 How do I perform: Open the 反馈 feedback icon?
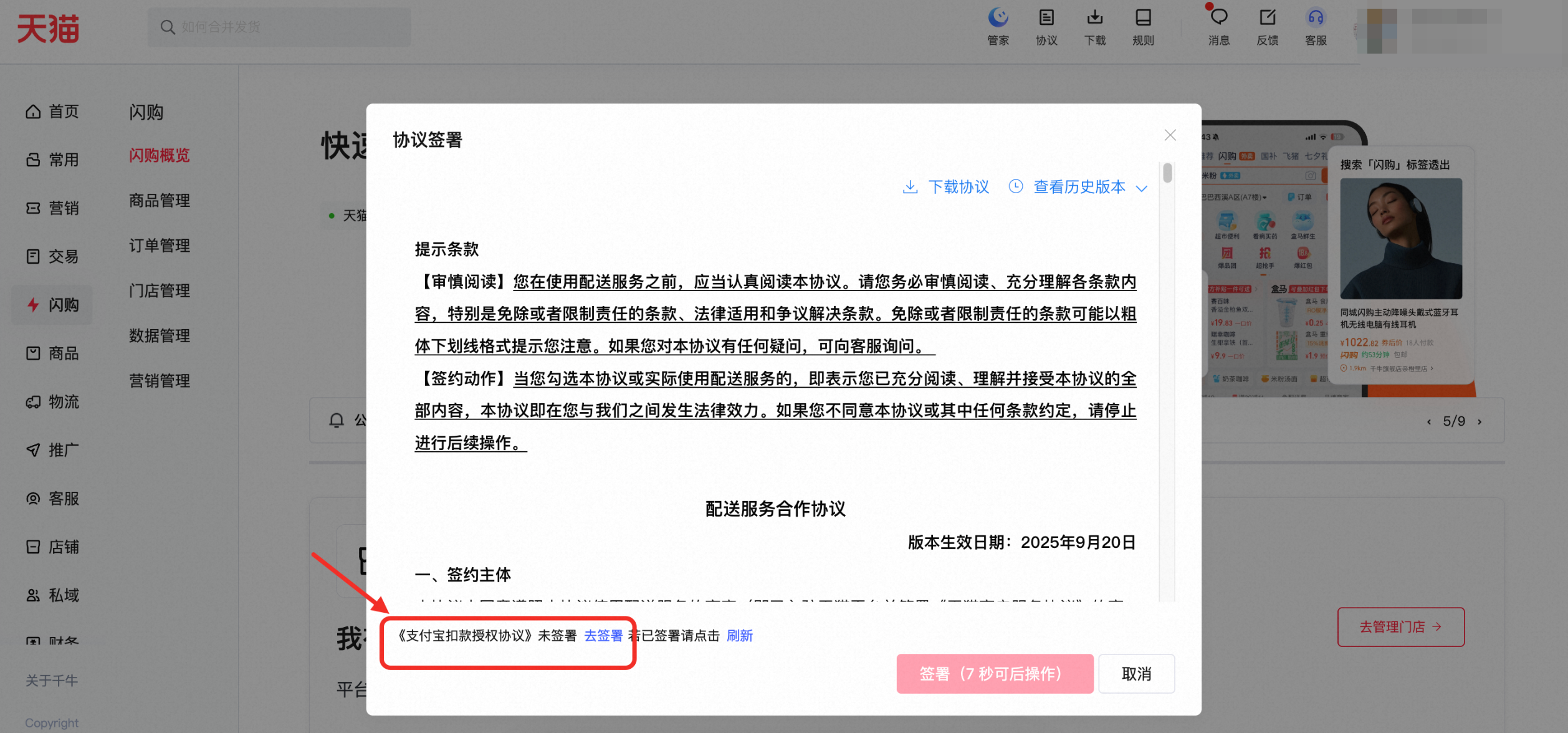click(1267, 27)
